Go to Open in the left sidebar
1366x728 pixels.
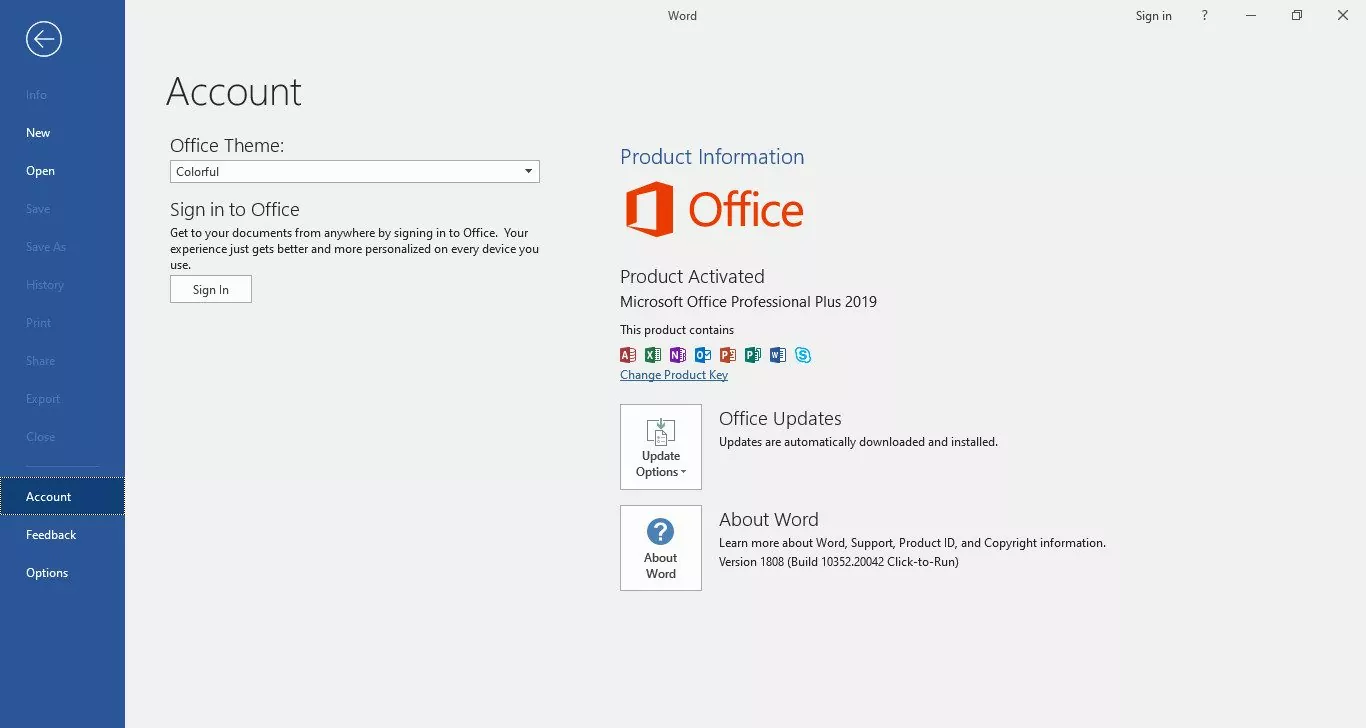tap(40, 171)
